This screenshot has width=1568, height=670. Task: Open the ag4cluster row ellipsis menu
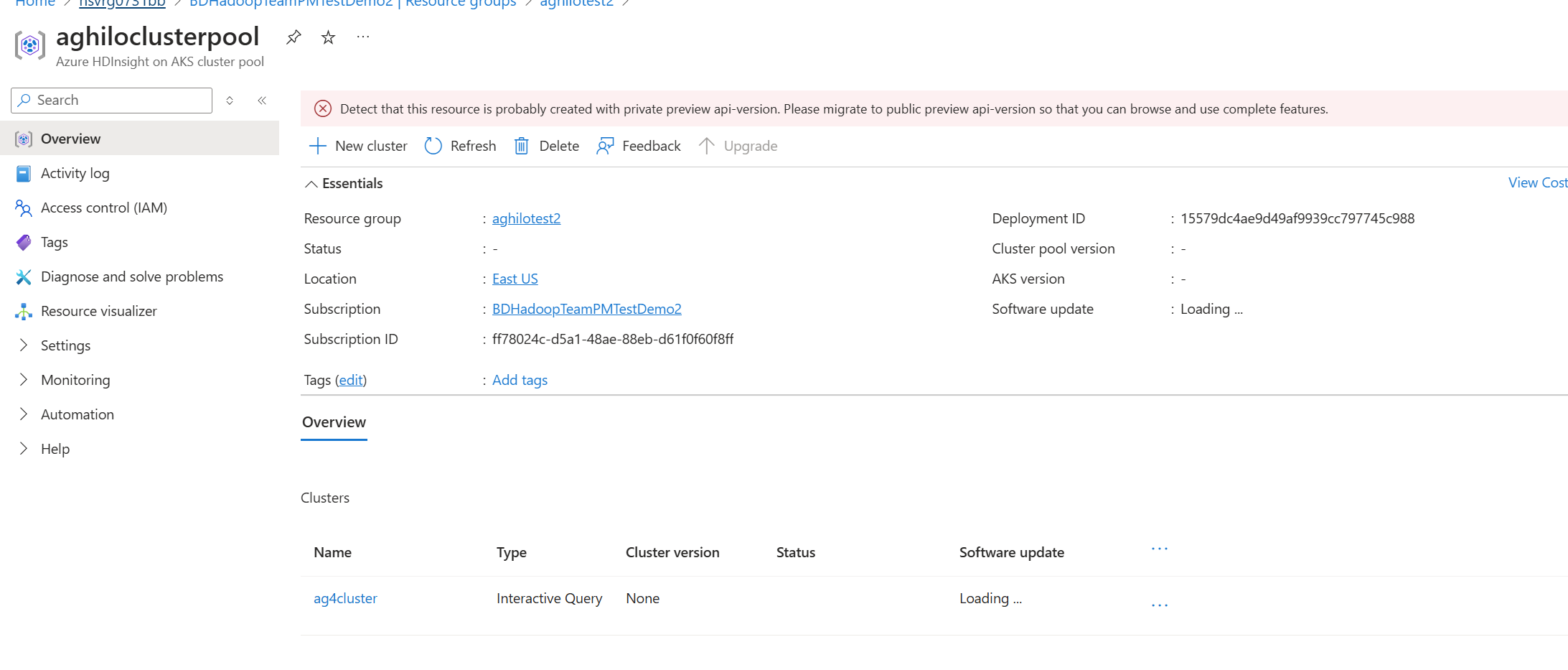1160,605
